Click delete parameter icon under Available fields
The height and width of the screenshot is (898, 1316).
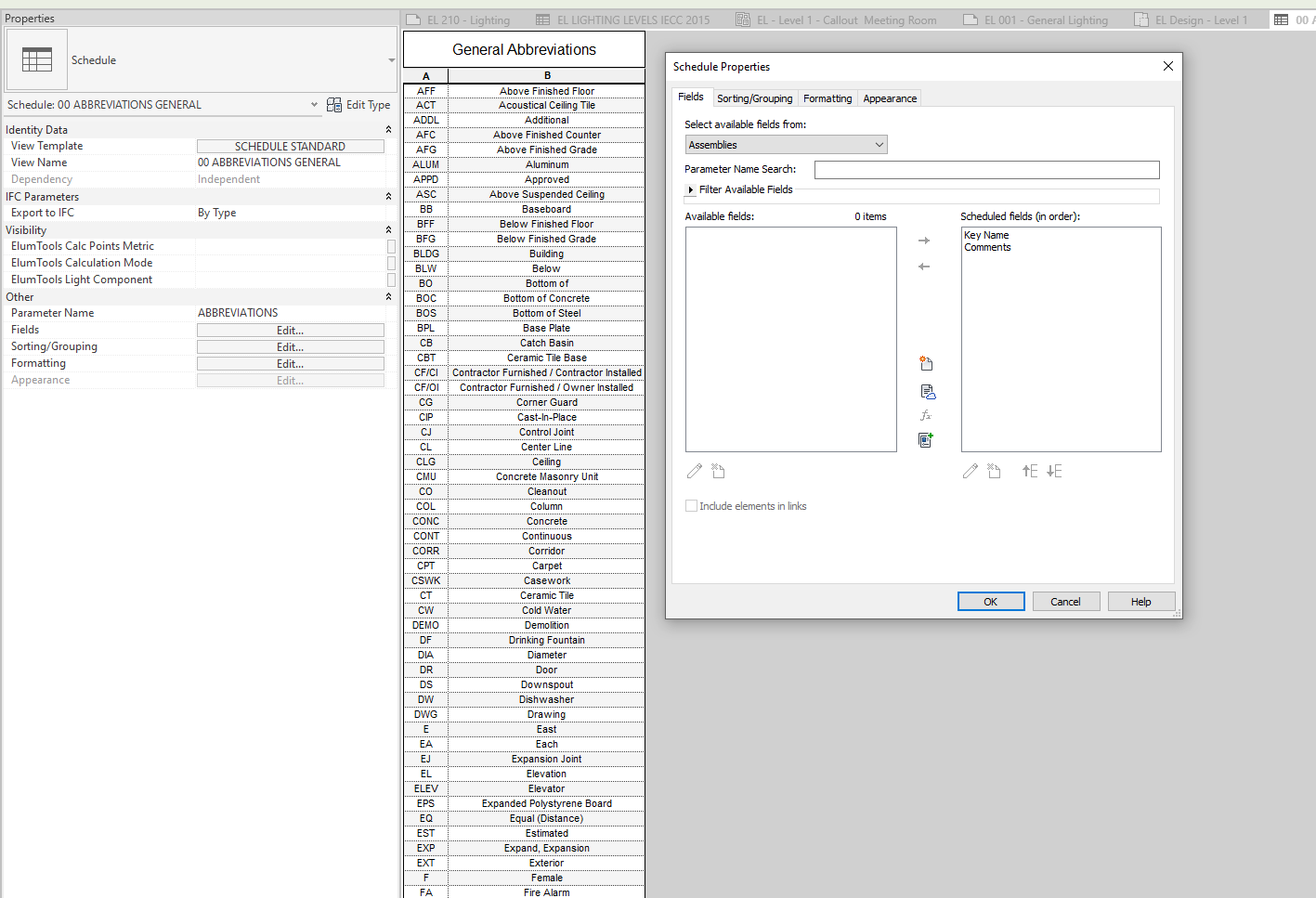click(718, 472)
